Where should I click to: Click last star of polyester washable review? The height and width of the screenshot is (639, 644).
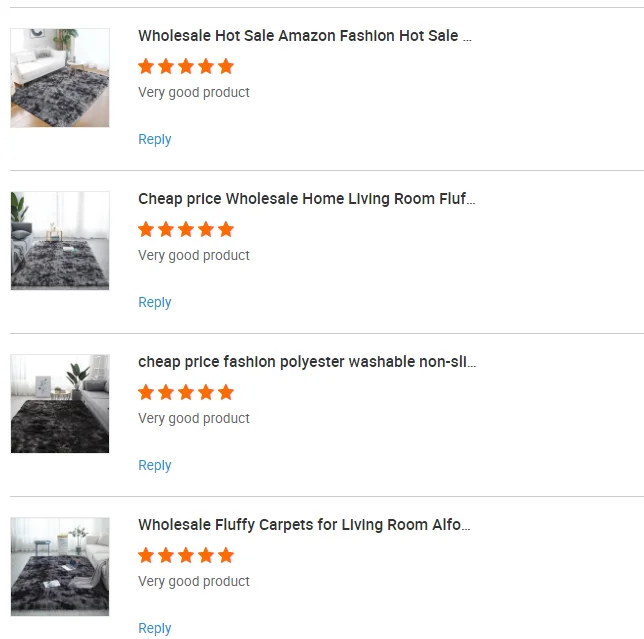click(x=226, y=392)
